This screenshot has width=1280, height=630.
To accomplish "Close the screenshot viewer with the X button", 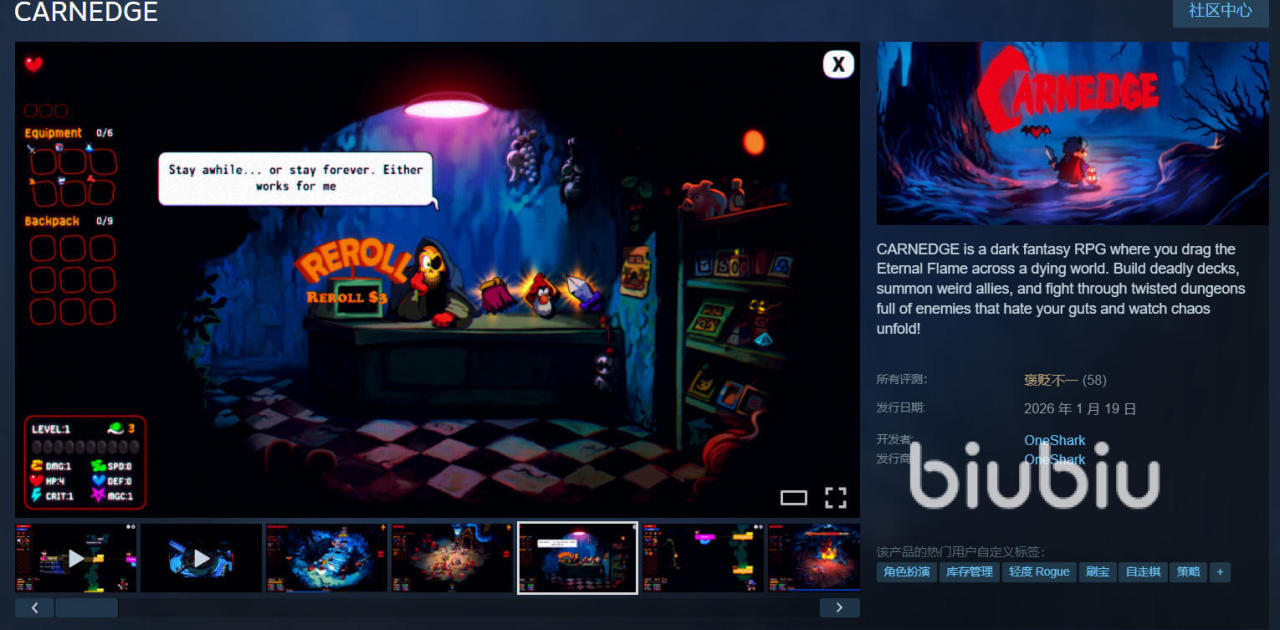I will [838, 64].
